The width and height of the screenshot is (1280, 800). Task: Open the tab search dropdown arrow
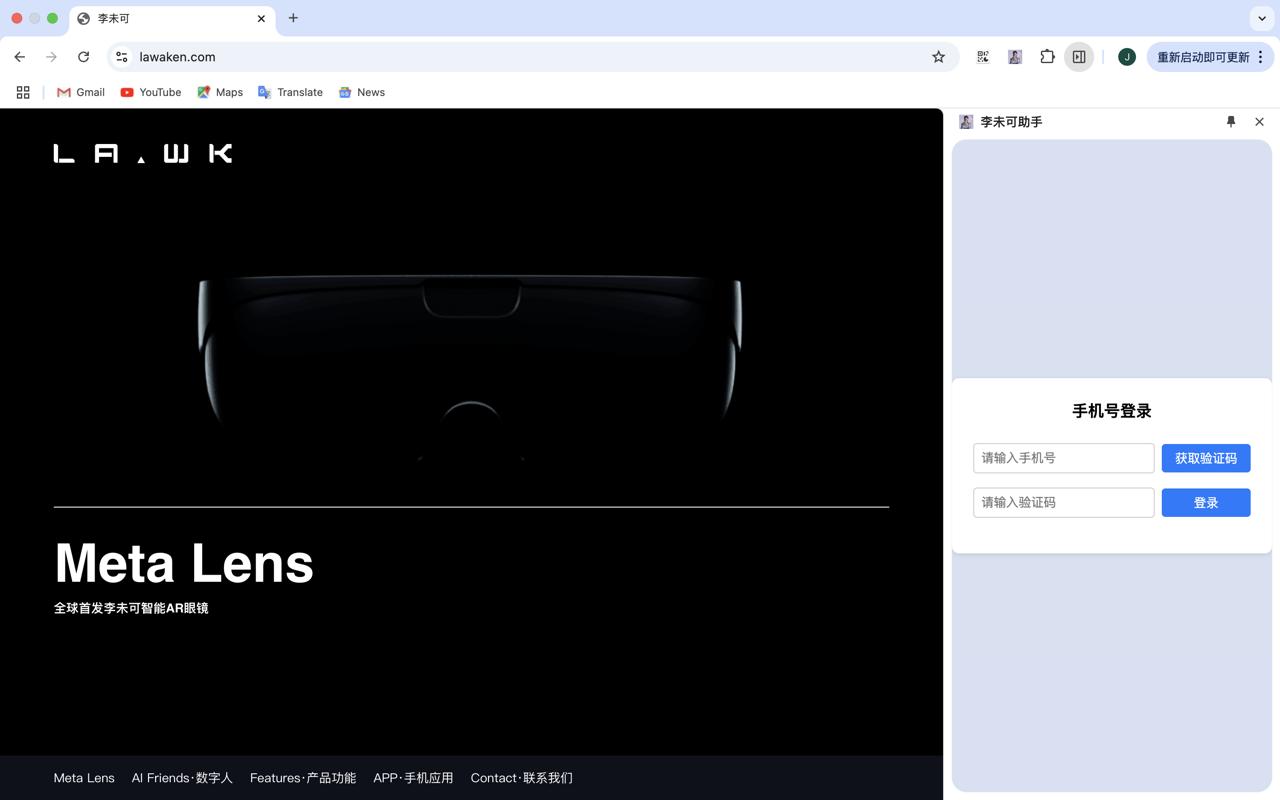tap(1262, 18)
